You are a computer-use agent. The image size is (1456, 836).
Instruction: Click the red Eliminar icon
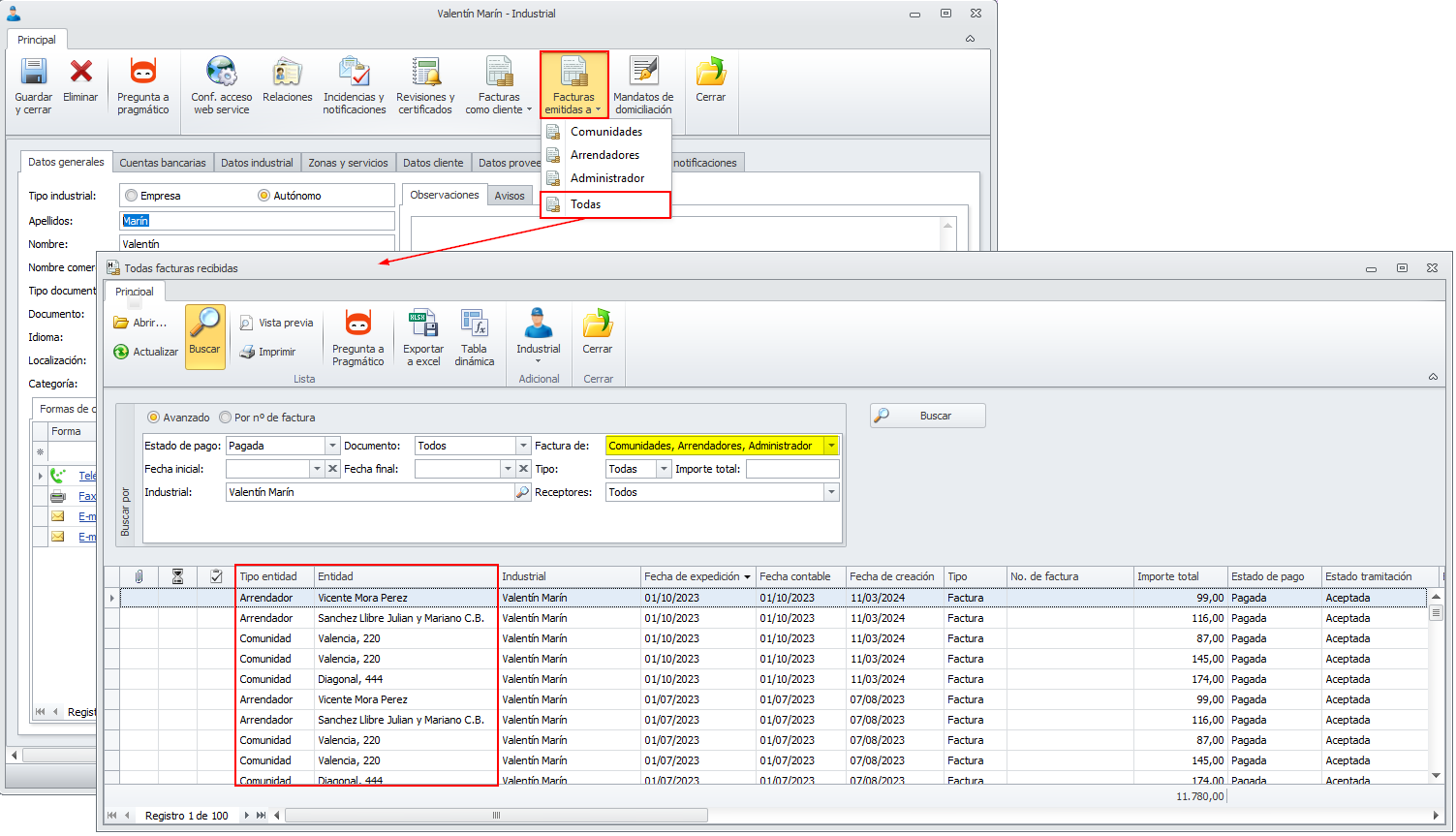pos(81,73)
